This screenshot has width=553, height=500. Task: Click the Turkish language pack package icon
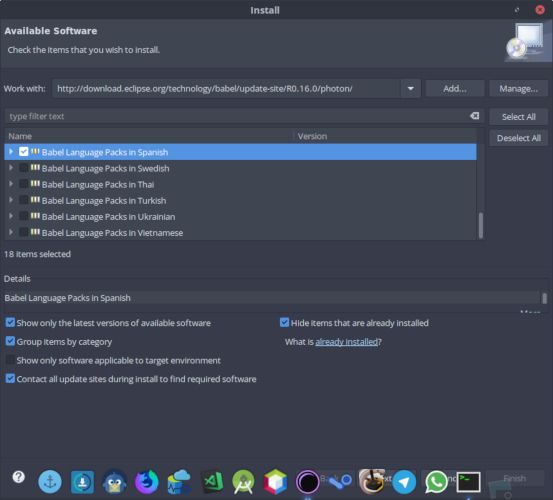pyautogui.click(x=35, y=200)
